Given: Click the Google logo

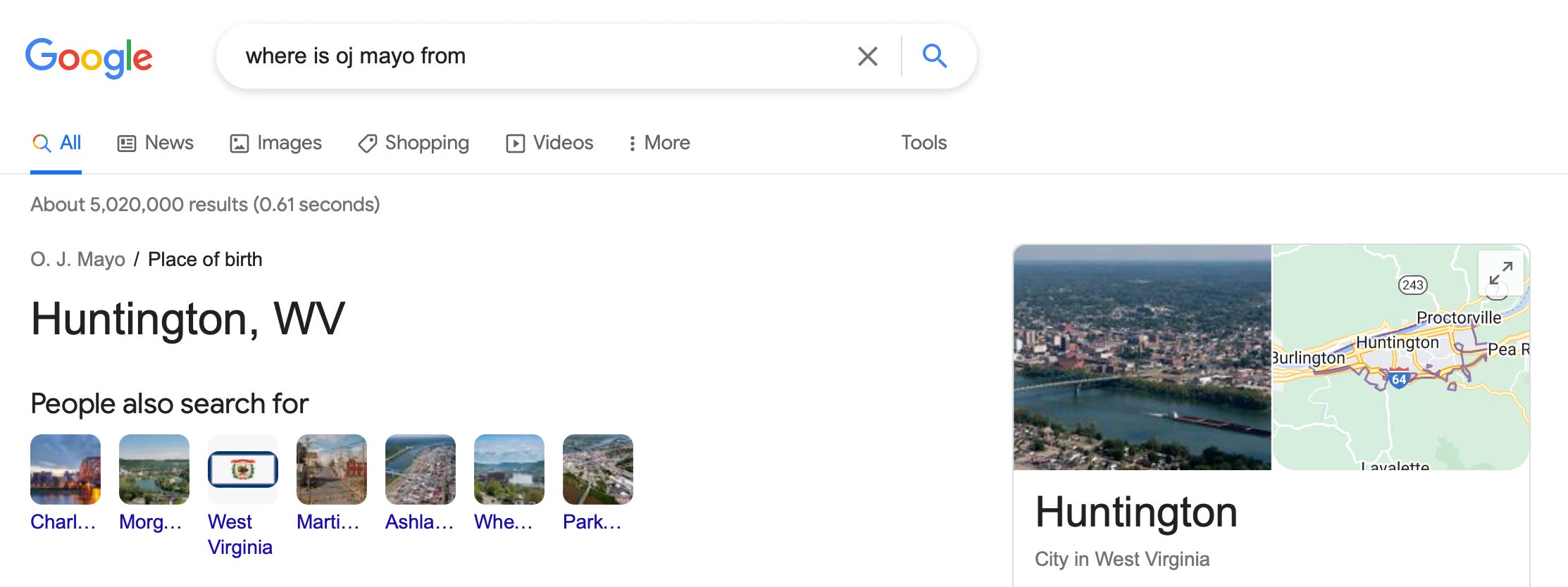Looking at the screenshot, I should (x=89, y=57).
